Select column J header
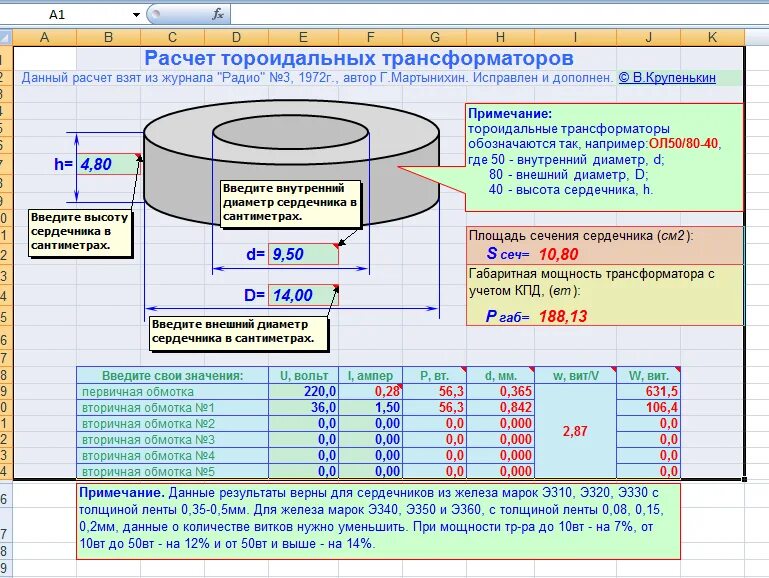 coord(648,37)
